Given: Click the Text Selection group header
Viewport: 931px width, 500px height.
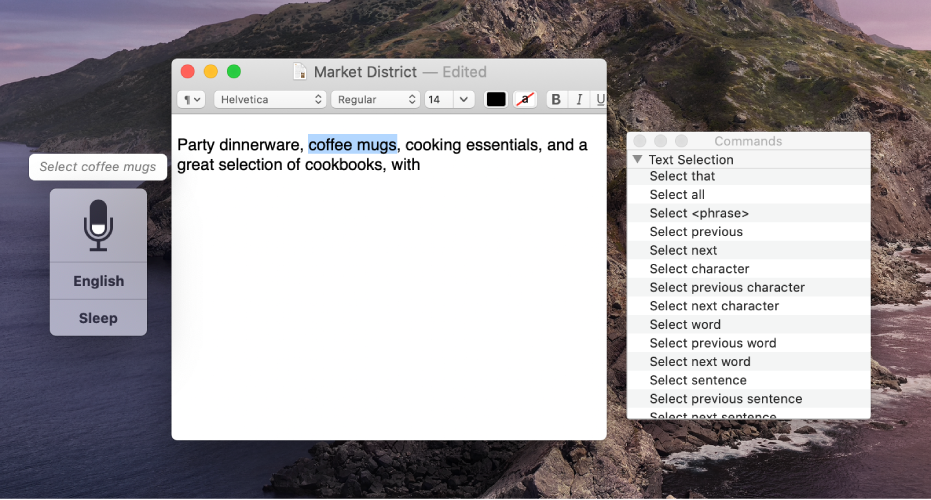Looking at the screenshot, I should coord(749,159).
